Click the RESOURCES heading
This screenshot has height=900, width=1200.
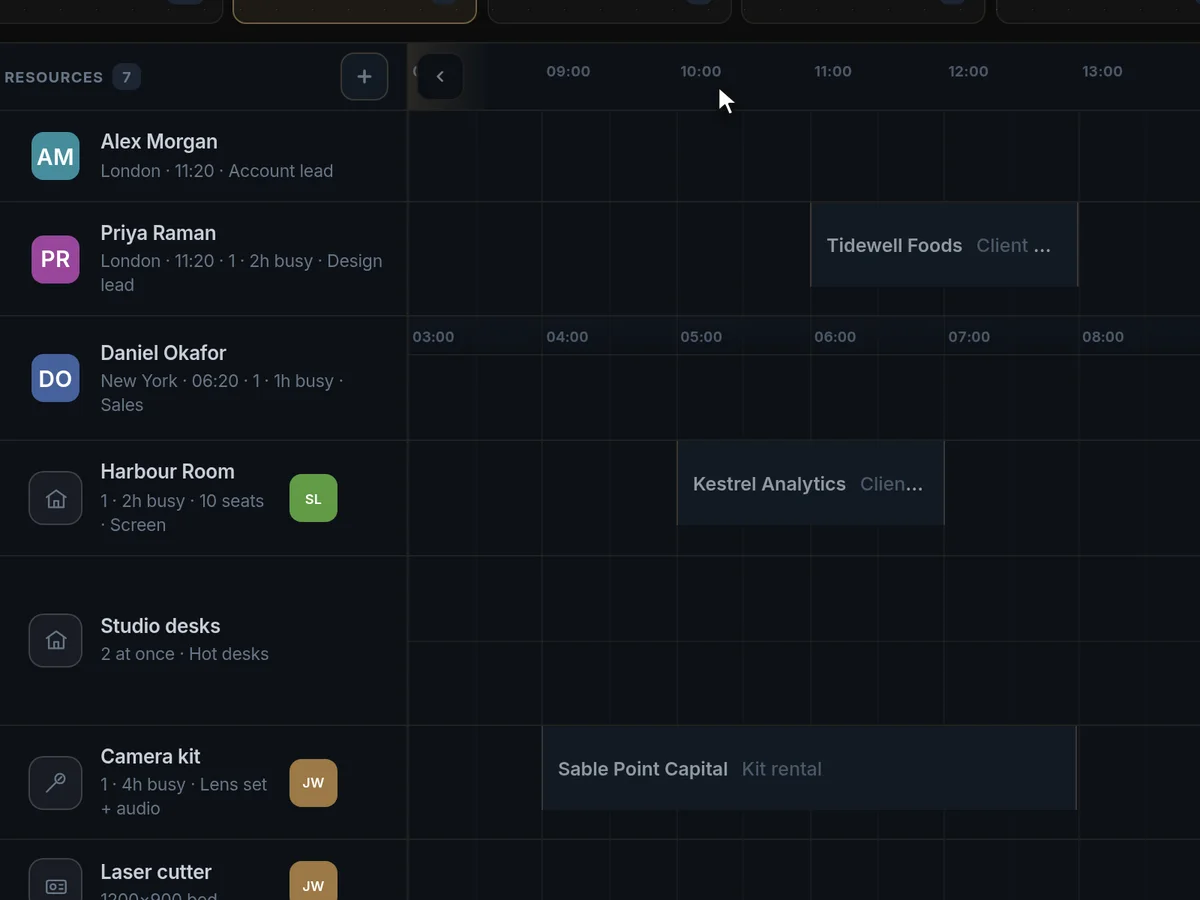(x=53, y=77)
